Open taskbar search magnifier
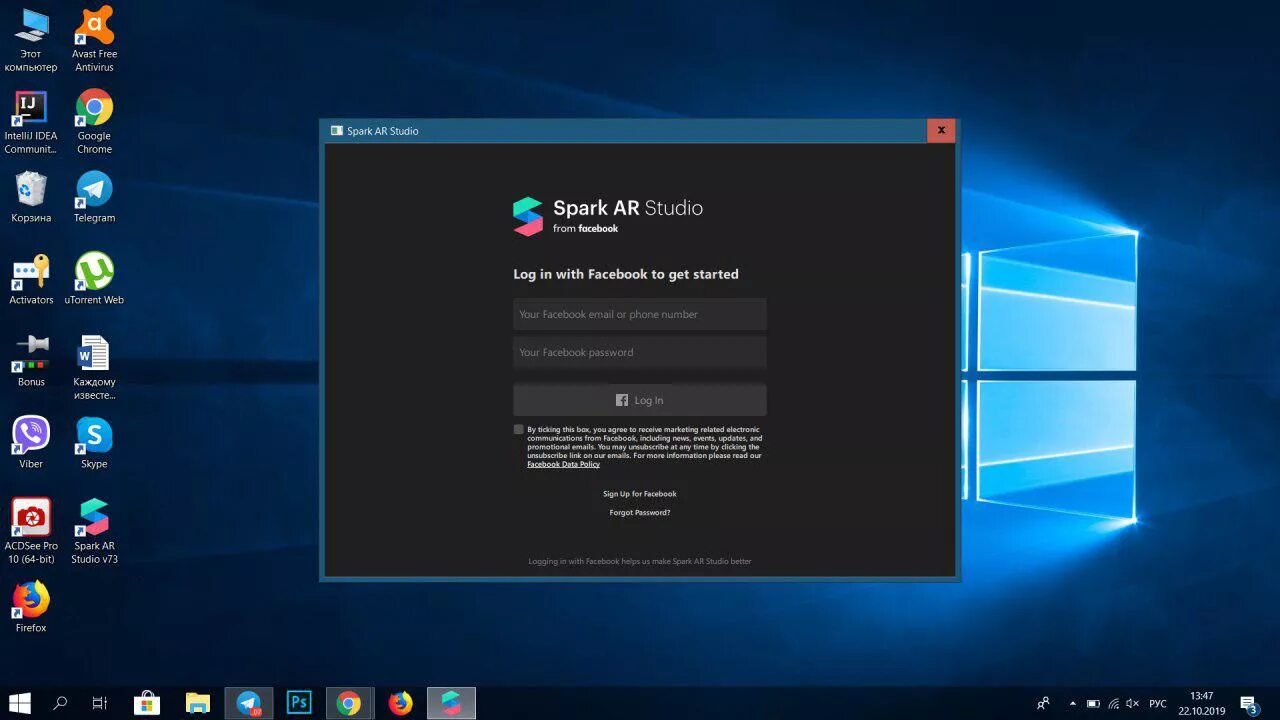The height and width of the screenshot is (720, 1280). tap(60, 703)
